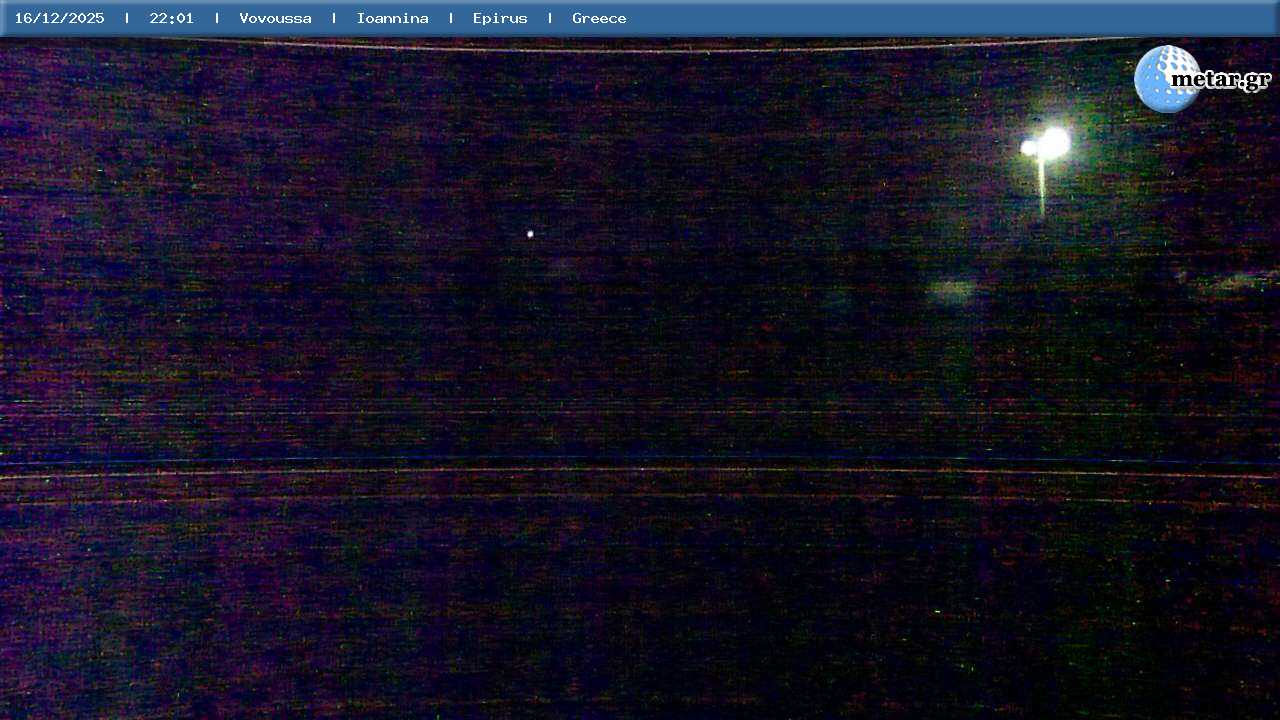Click the separator between date and time
Image resolution: width=1280 pixels, height=720 pixels.
127,18
